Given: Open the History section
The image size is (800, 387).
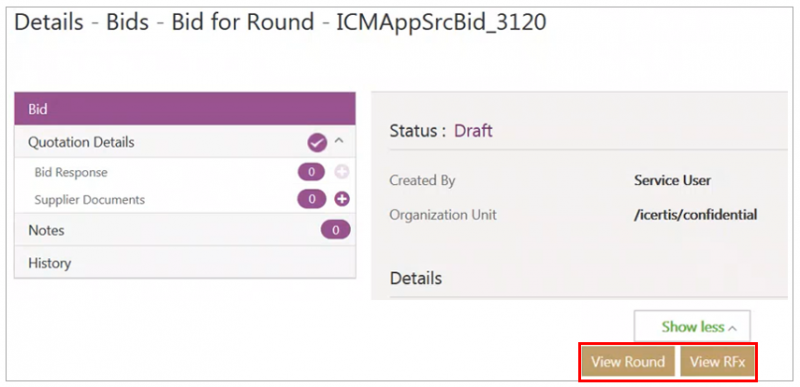Looking at the screenshot, I should tap(185, 263).
